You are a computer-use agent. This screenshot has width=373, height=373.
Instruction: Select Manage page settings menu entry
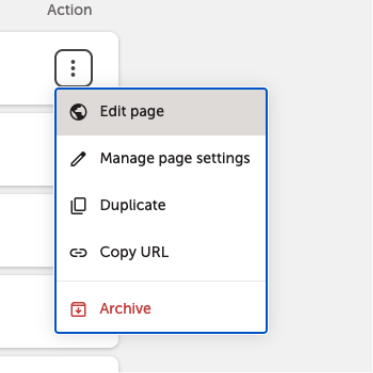coord(161,159)
